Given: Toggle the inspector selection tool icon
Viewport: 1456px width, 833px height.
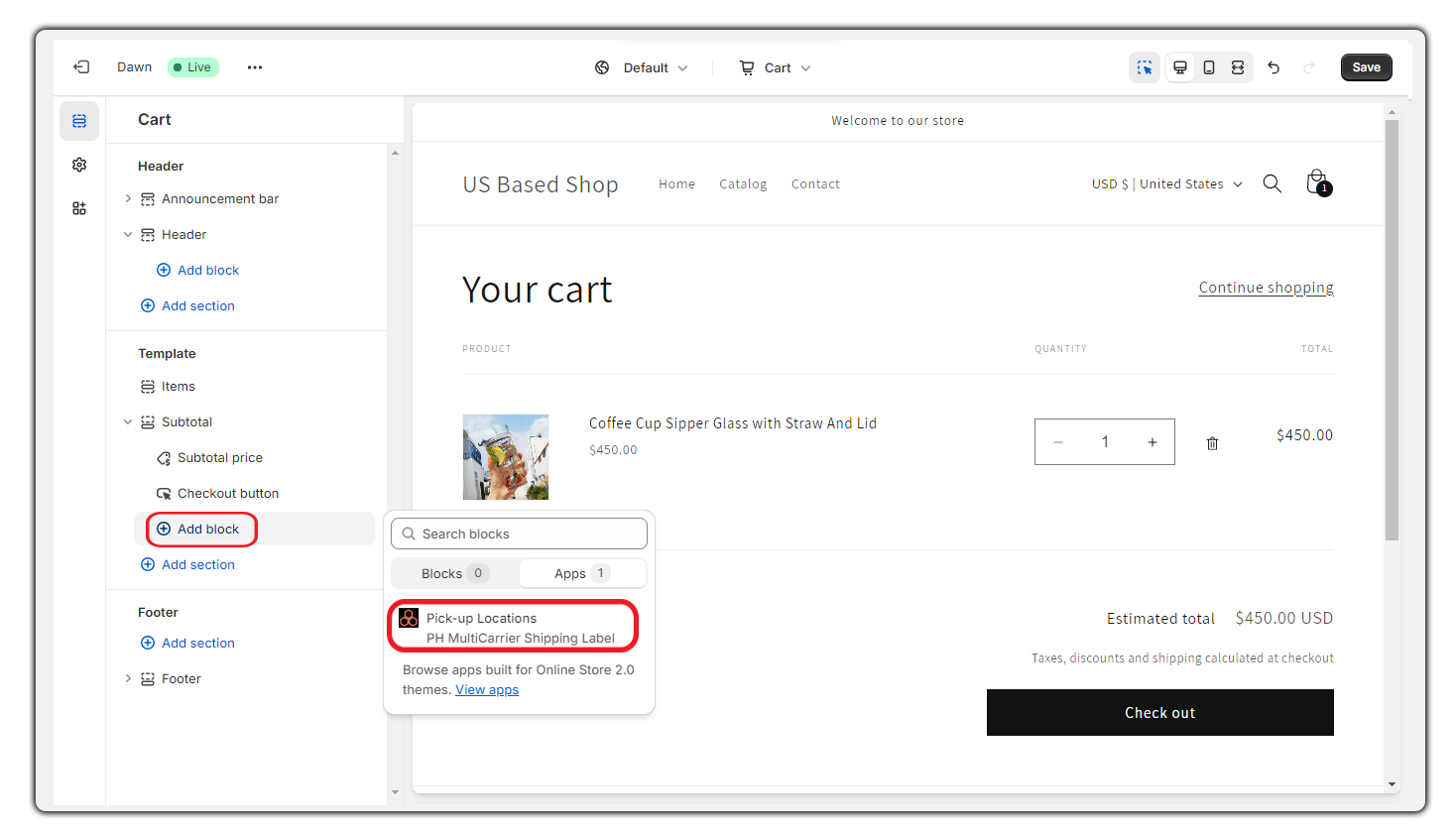Looking at the screenshot, I should pyautogui.click(x=1145, y=67).
